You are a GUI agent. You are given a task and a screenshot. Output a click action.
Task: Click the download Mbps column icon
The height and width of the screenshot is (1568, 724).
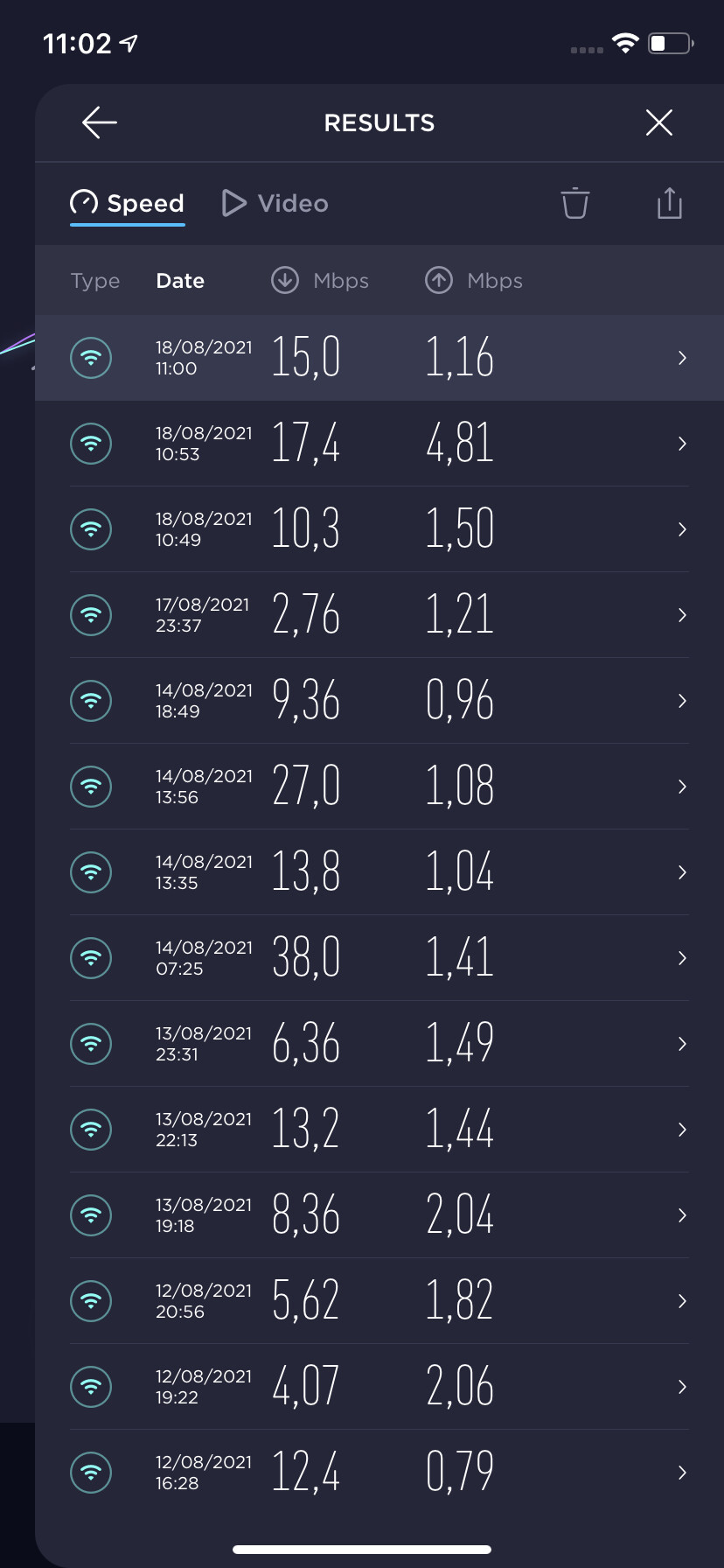[285, 281]
